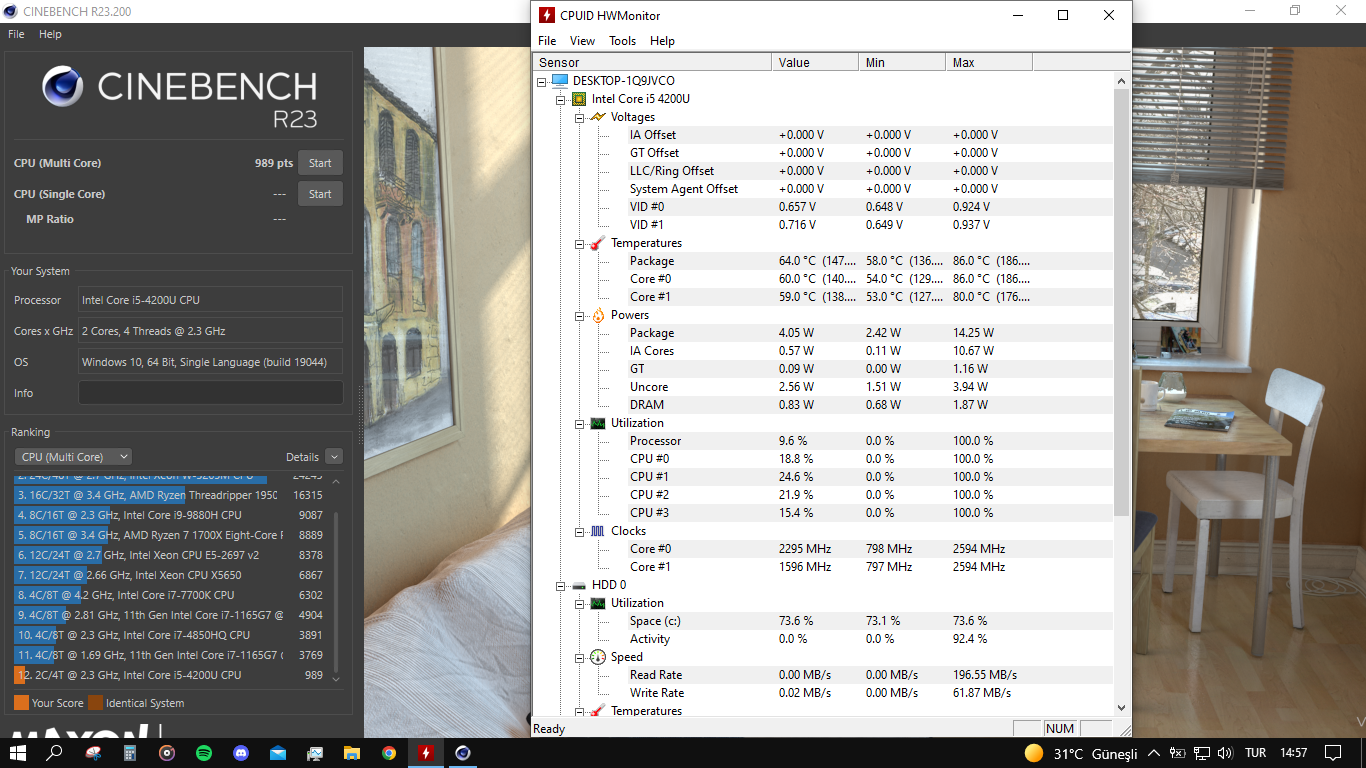Select the Core #1 temperature row
Viewport: 1366px width, 768px height.
[823, 297]
